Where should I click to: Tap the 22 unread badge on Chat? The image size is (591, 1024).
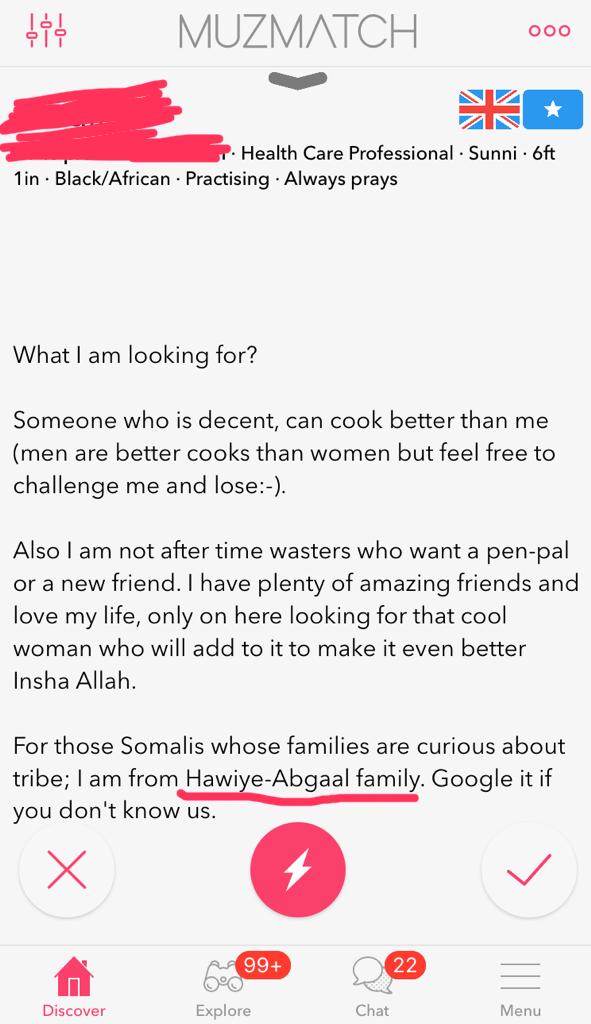pos(404,965)
